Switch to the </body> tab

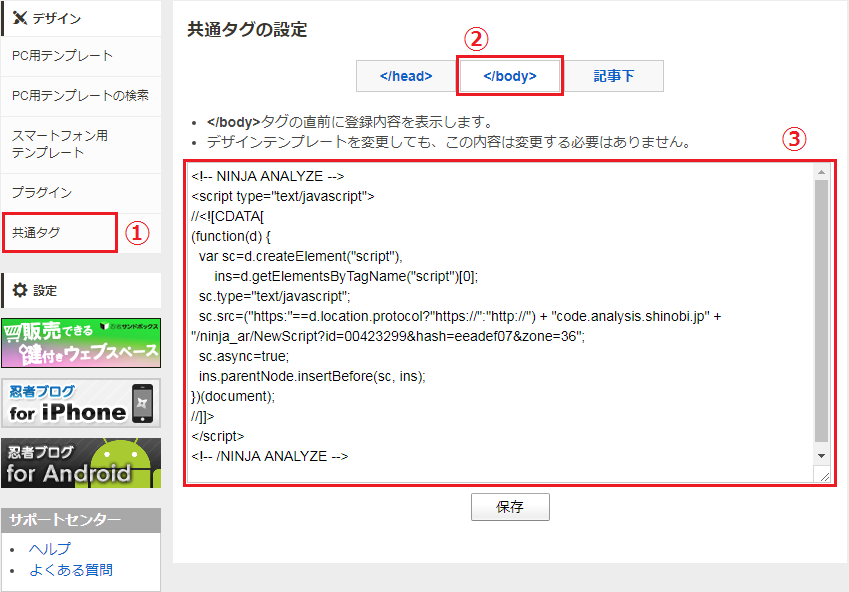tap(510, 76)
